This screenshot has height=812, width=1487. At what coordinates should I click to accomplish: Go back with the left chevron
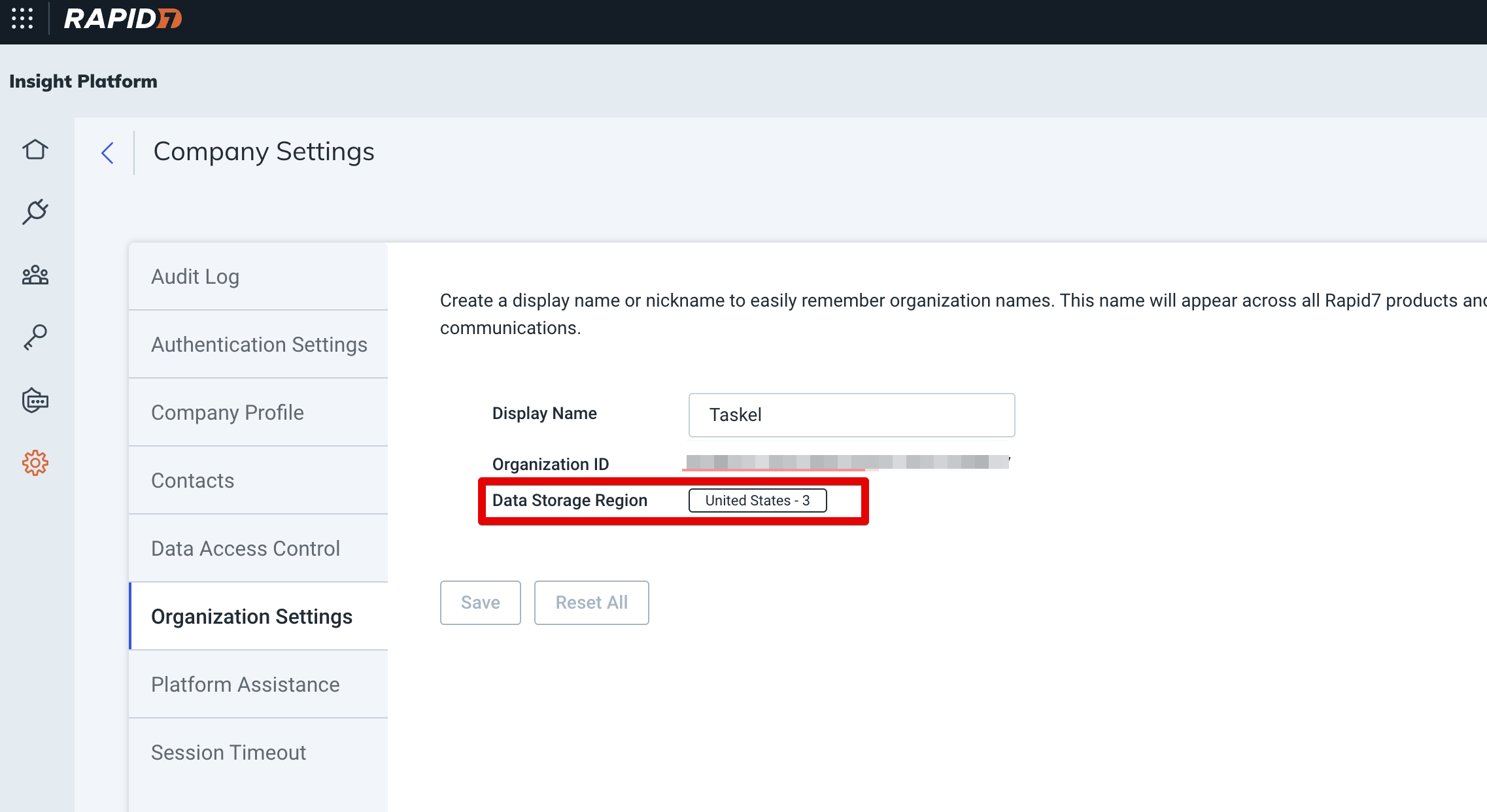pyautogui.click(x=108, y=153)
